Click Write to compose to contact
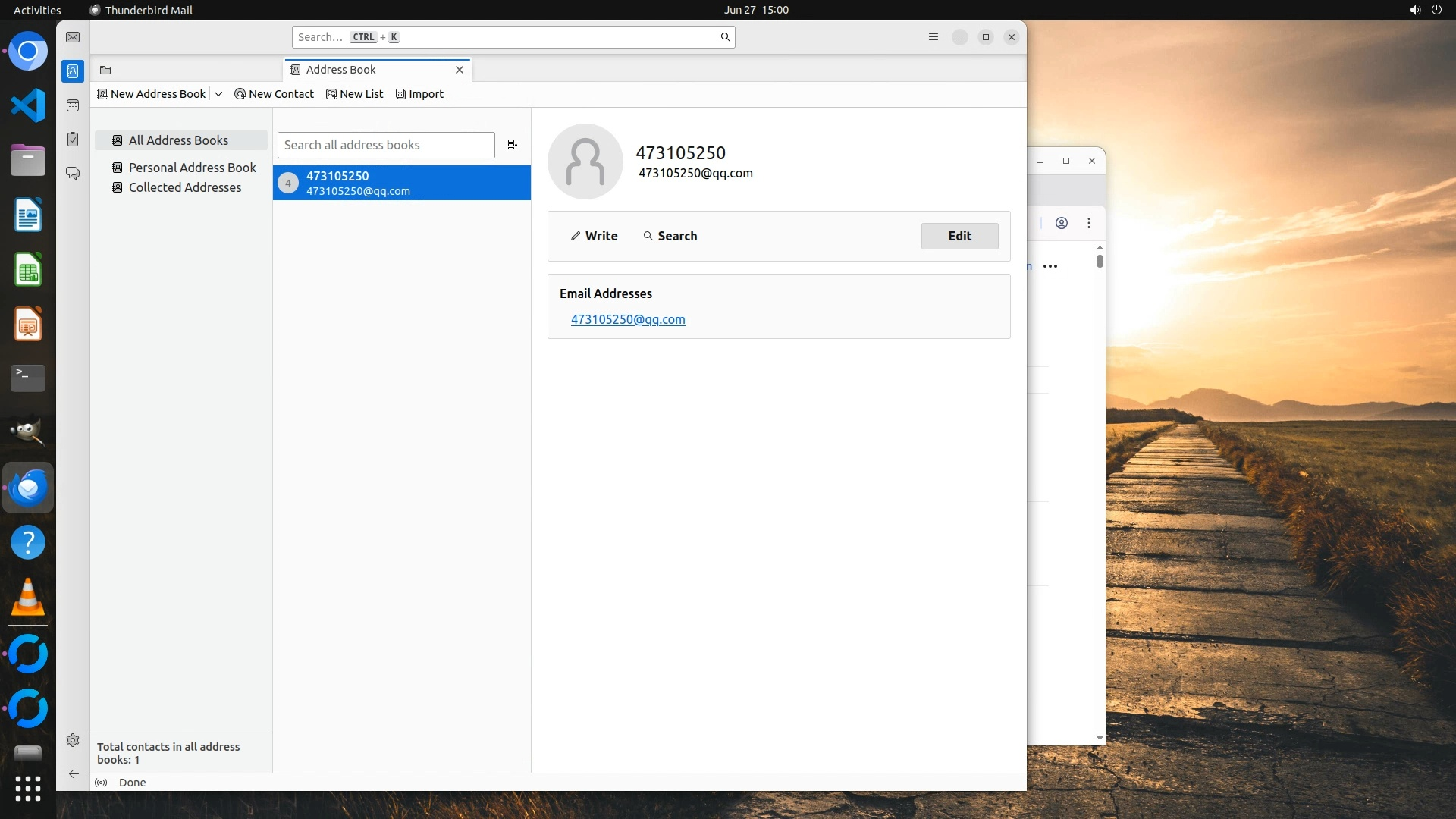Viewport: 1456px width, 819px height. (x=594, y=236)
